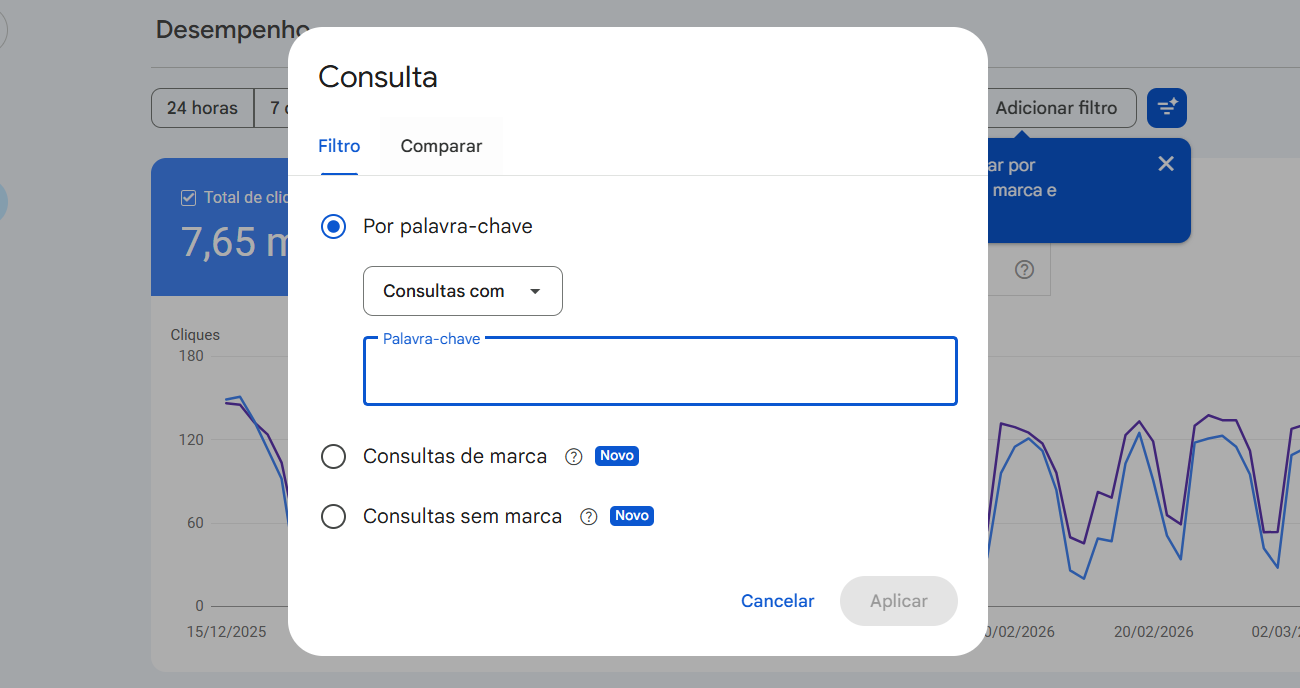Select the Consultas de marca option

333,456
